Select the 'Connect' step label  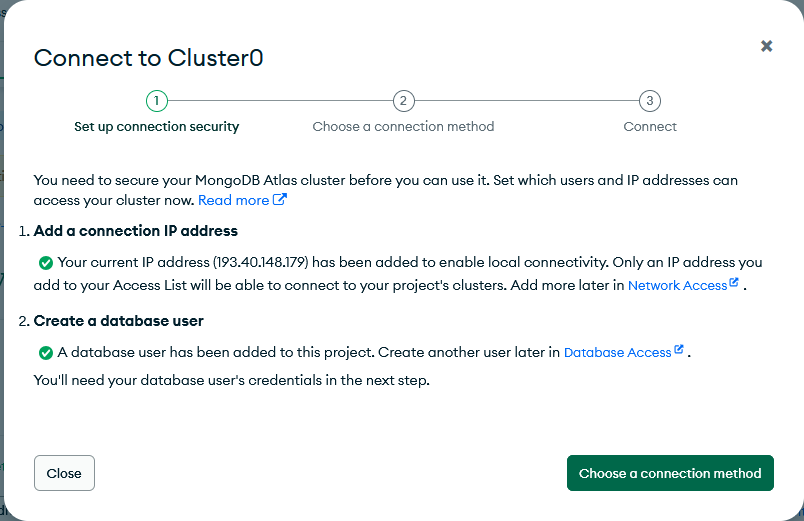[650, 127]
